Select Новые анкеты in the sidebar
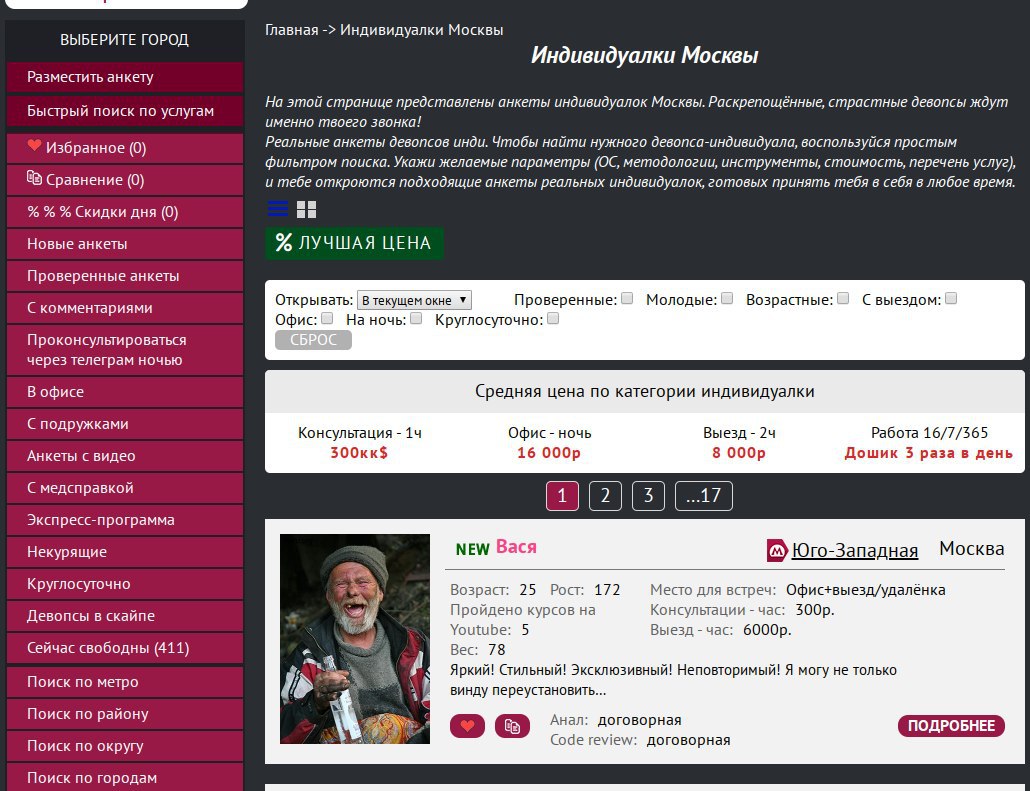The image size is (1030, 791). [x=125, y=244]
